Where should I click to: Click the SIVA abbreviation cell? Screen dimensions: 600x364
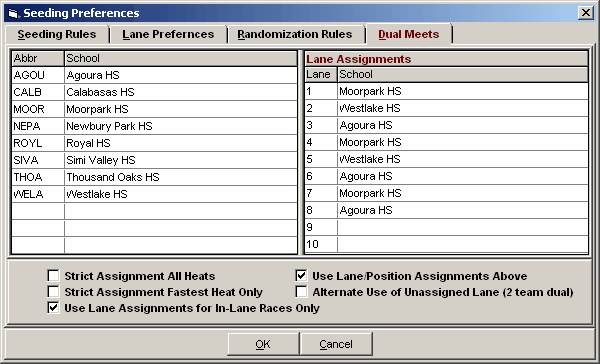(38, 160)
